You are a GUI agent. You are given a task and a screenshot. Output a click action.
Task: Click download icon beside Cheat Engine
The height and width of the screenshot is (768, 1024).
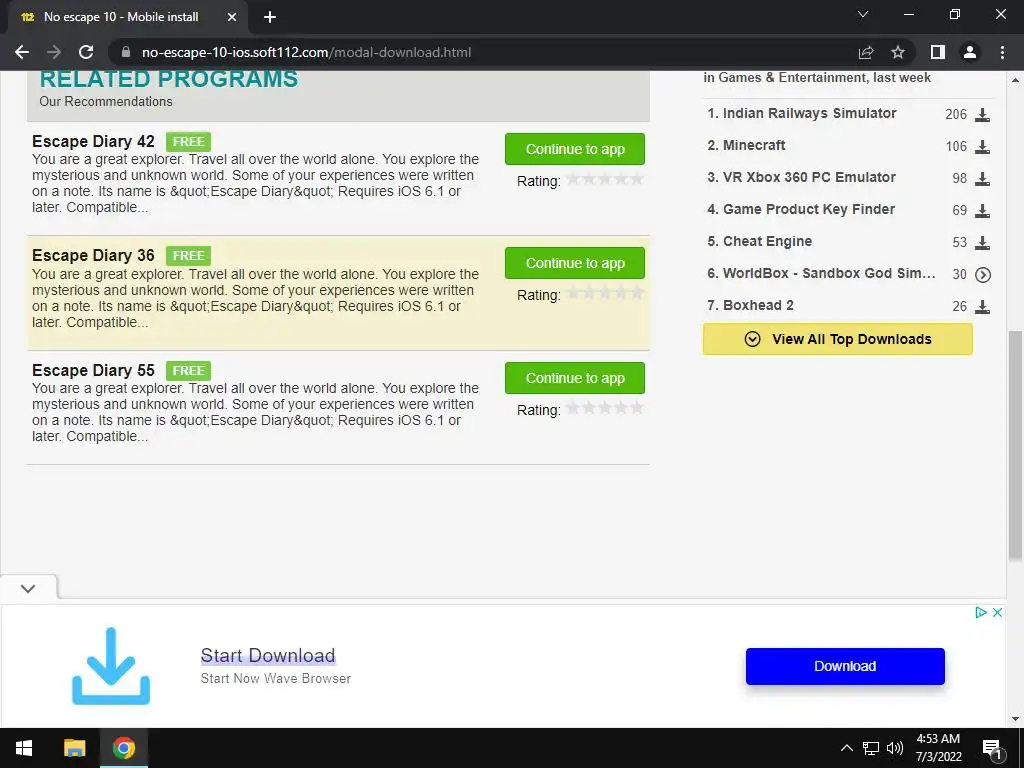coord(982,243)
